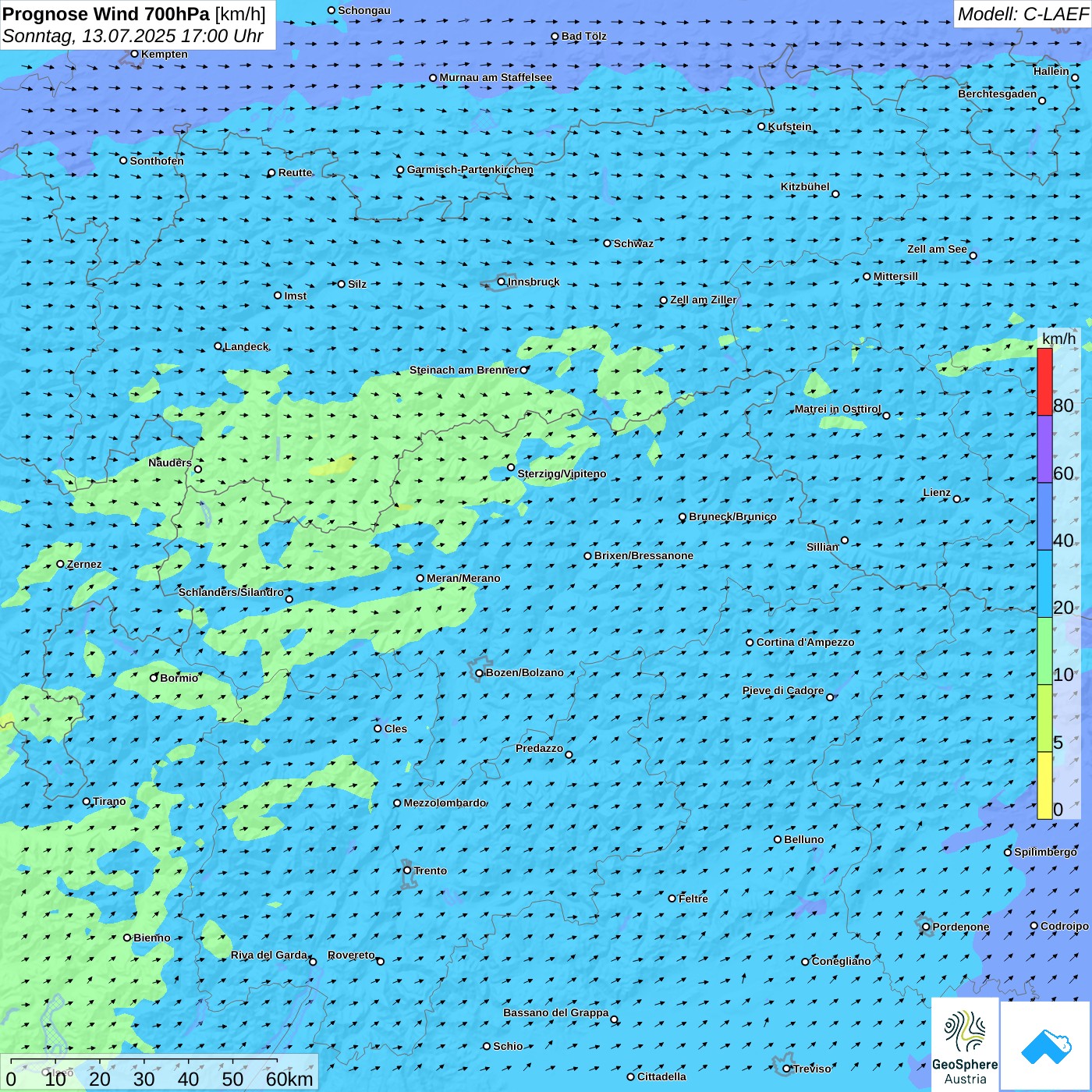
Task: Click the 'km/h' legend heading
Action: pos(1058,339)
